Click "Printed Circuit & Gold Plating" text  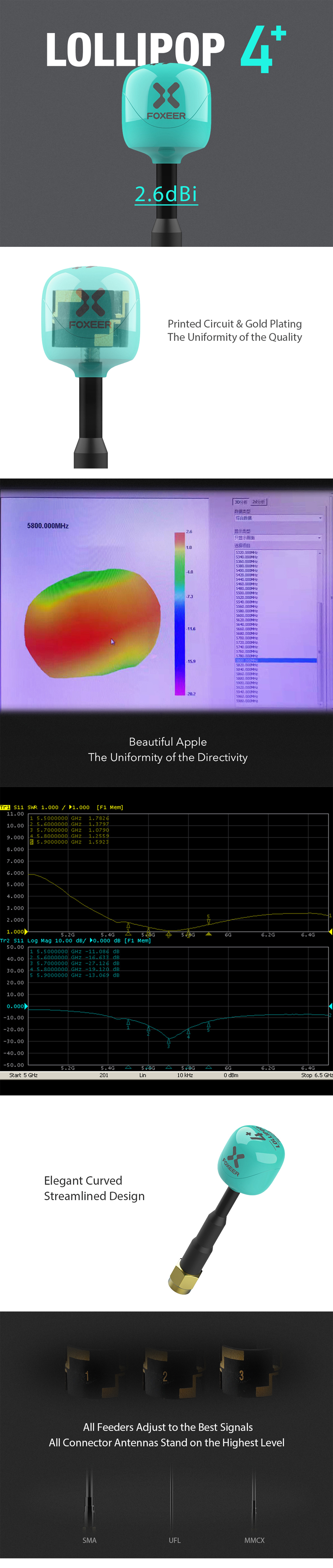tap(234, 324)
